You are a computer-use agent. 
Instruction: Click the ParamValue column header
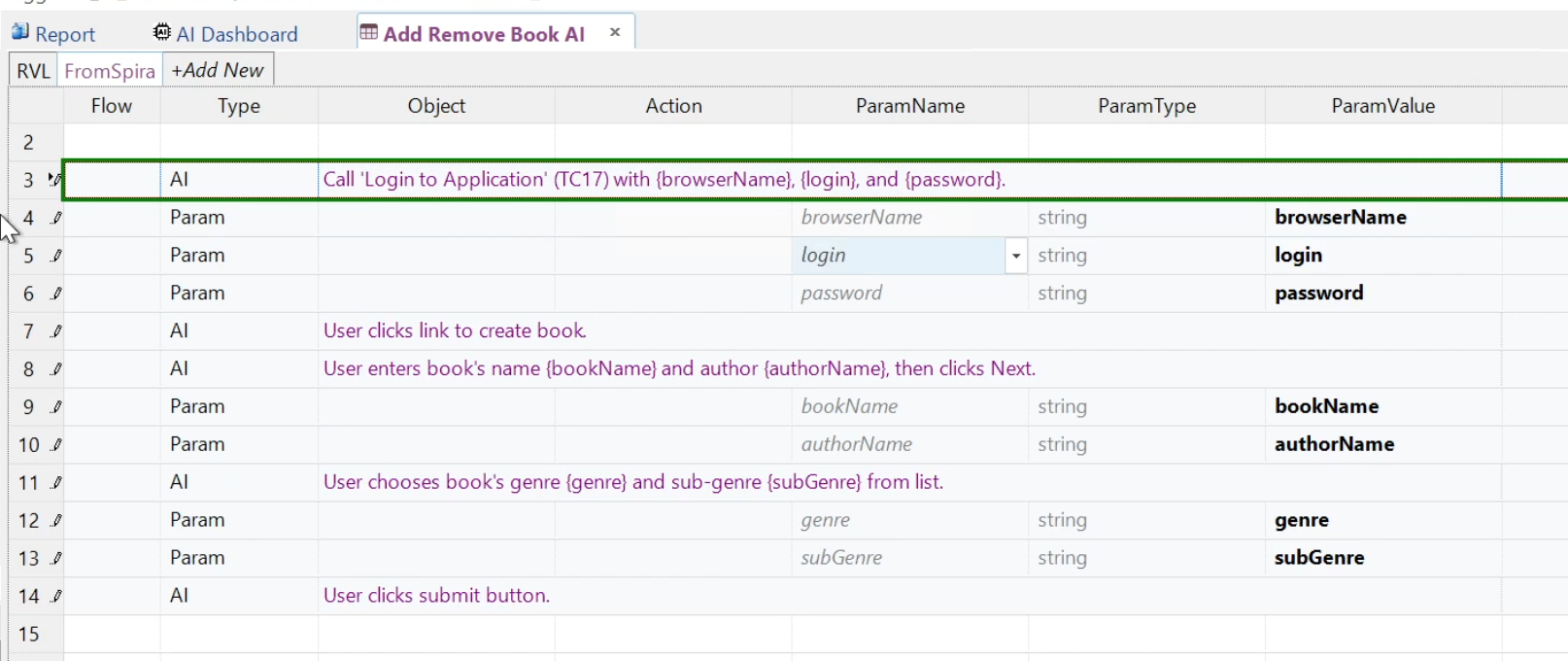[1382, 106]
